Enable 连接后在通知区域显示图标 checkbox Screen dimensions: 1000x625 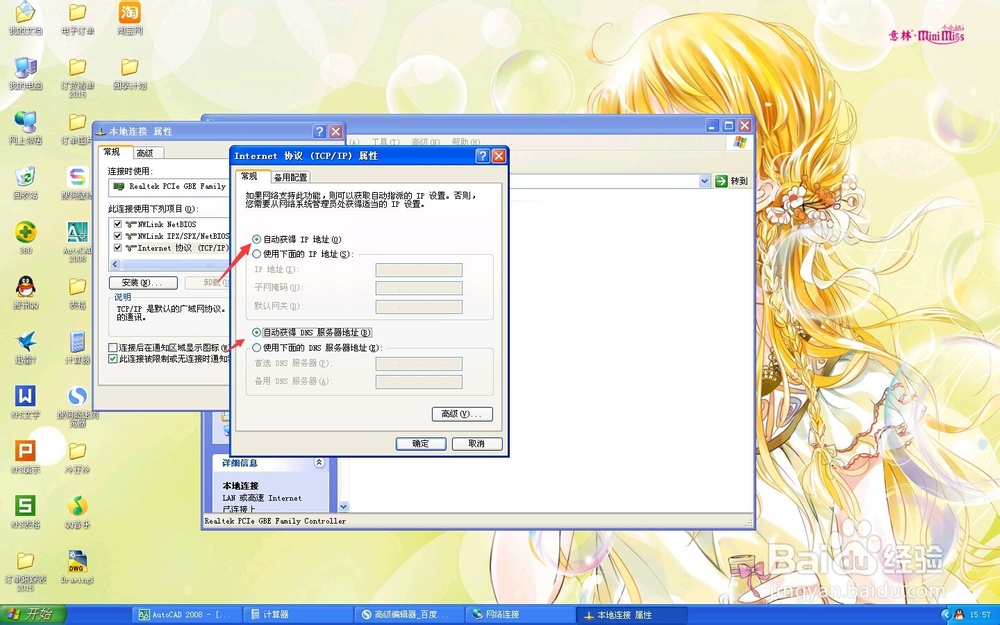coord(113,348)
